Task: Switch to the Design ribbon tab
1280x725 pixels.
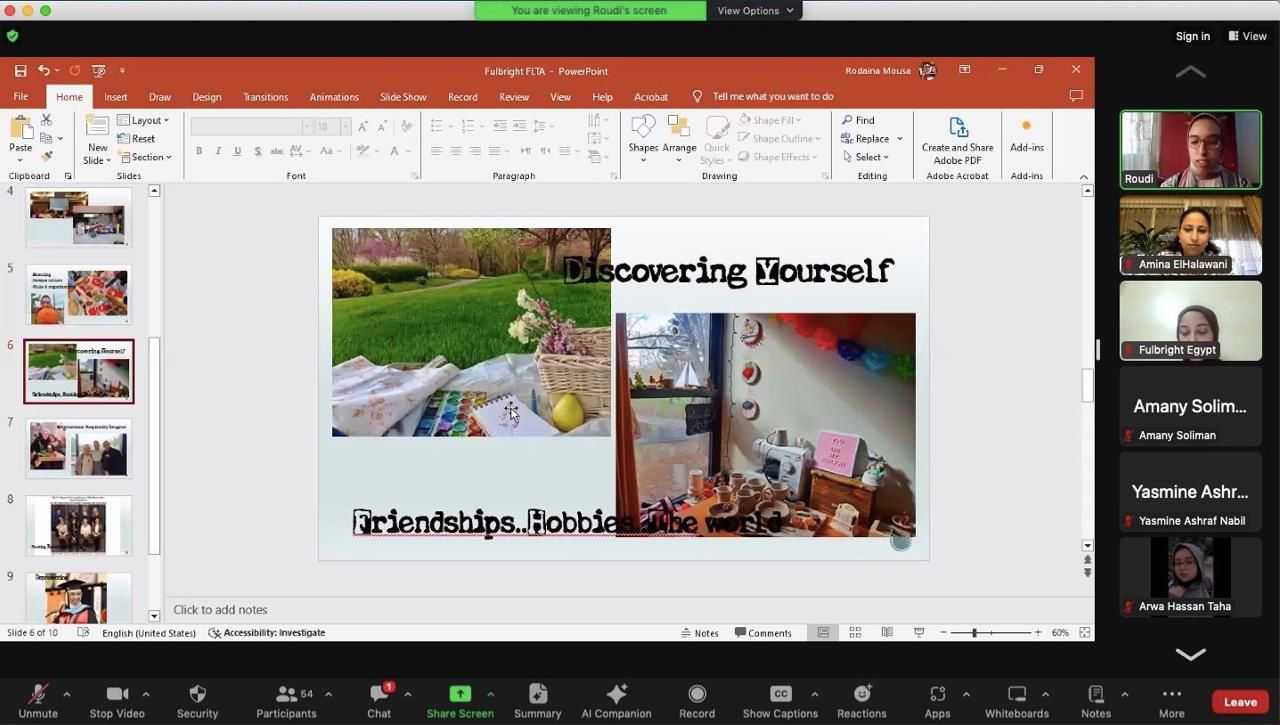Action: pos(206,97)
